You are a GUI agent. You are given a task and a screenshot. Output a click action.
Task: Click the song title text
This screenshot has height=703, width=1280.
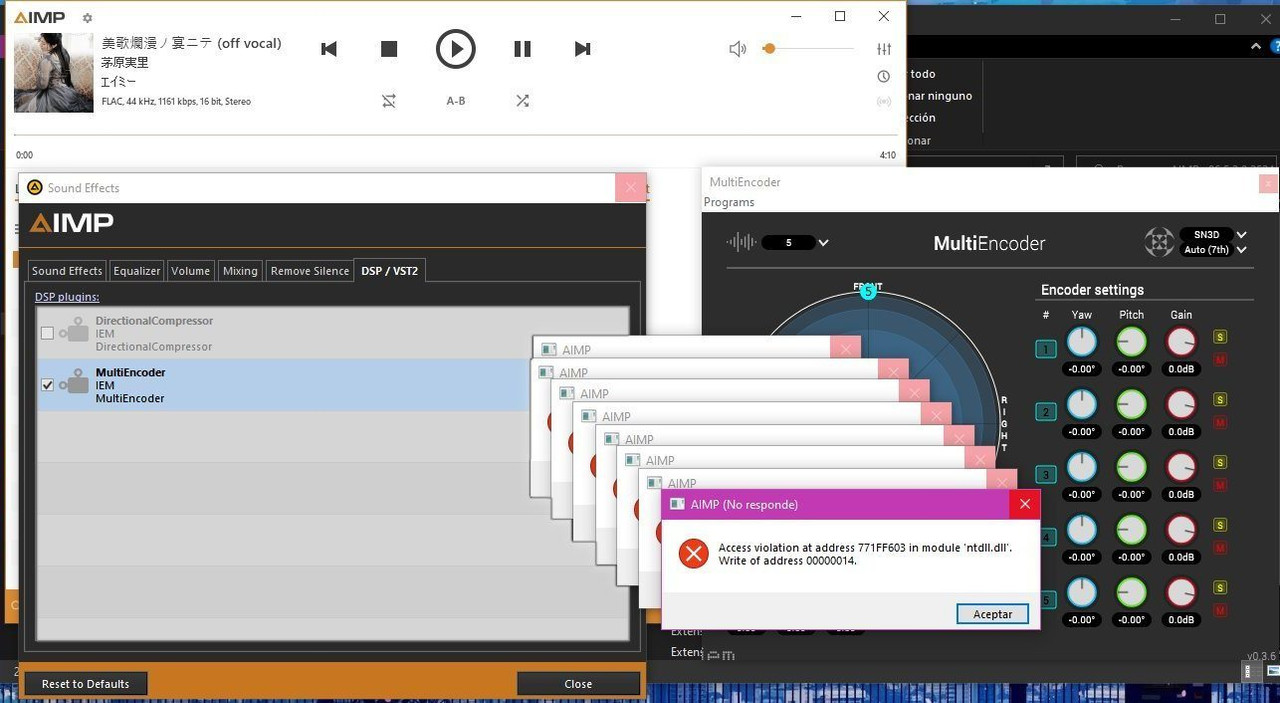click(x=191, y=43)
